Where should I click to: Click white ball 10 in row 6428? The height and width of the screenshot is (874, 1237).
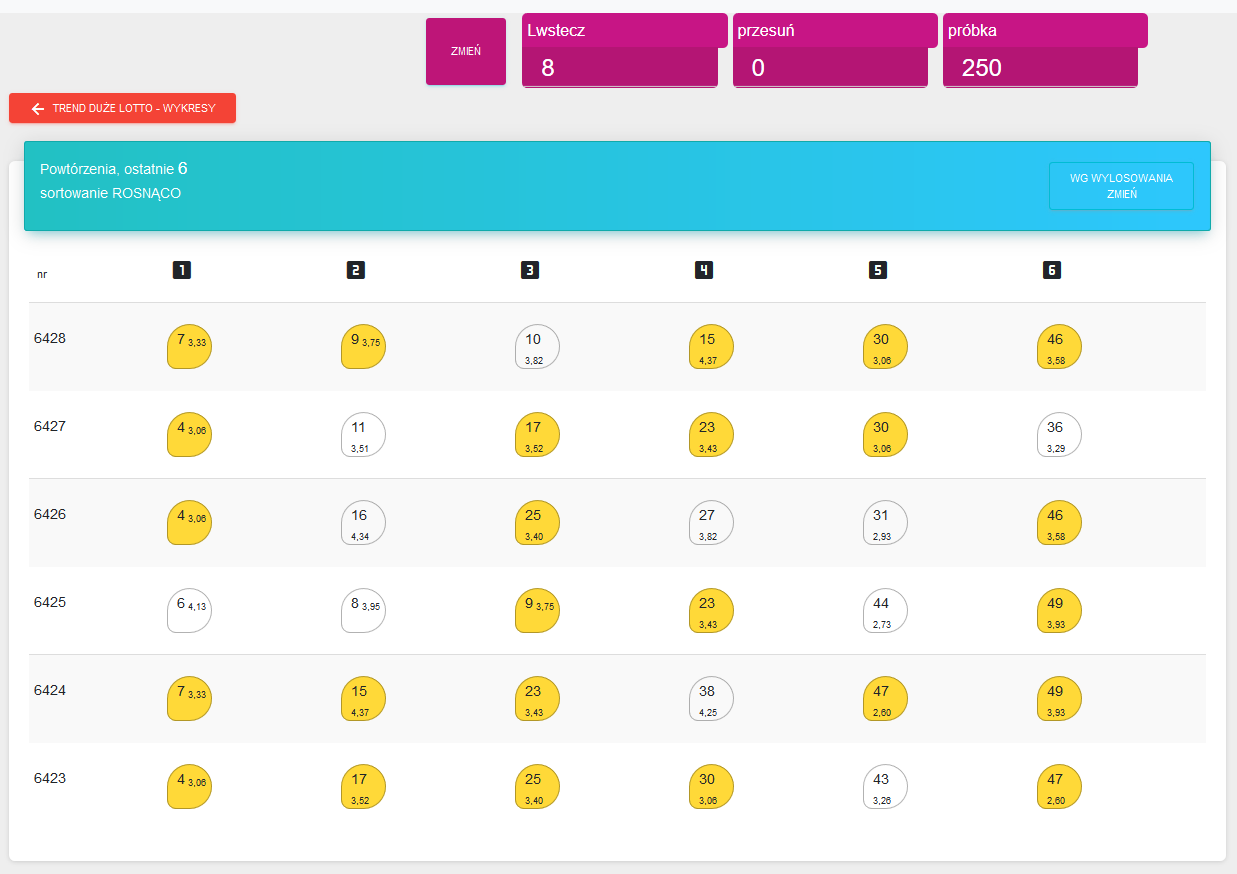[537, 346]
